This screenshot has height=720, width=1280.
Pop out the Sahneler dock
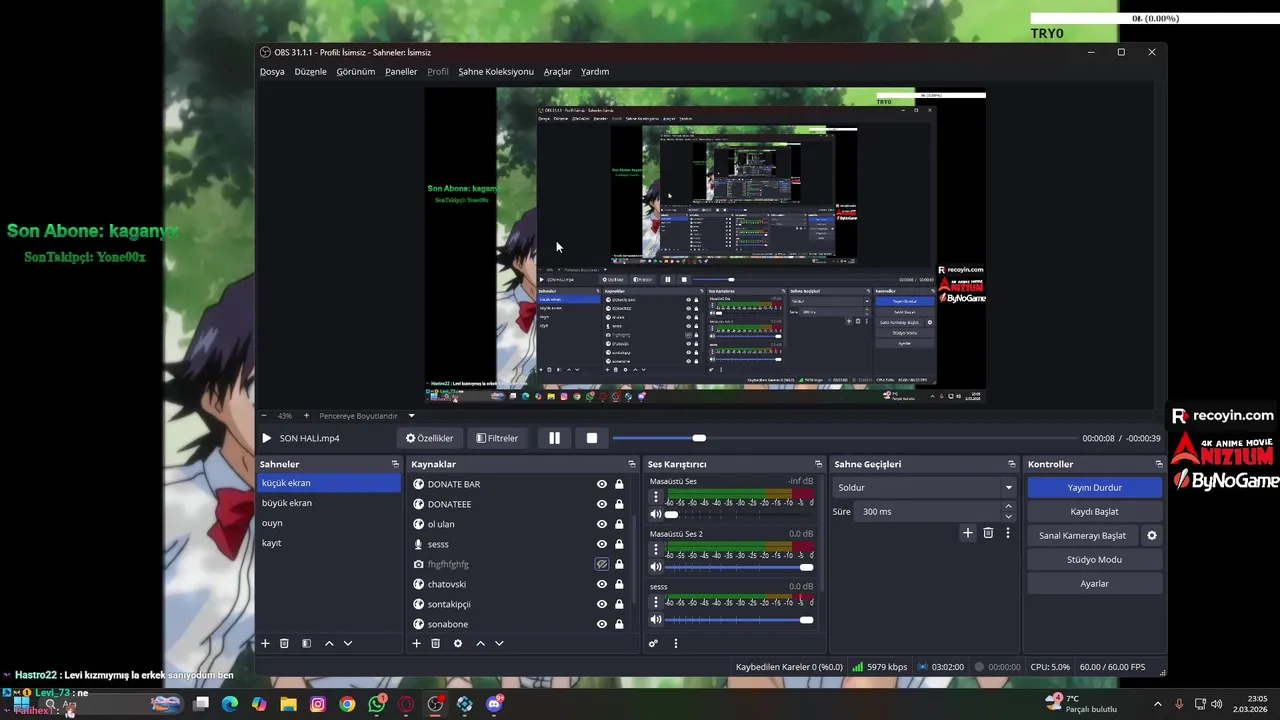(x=395, y=464)
